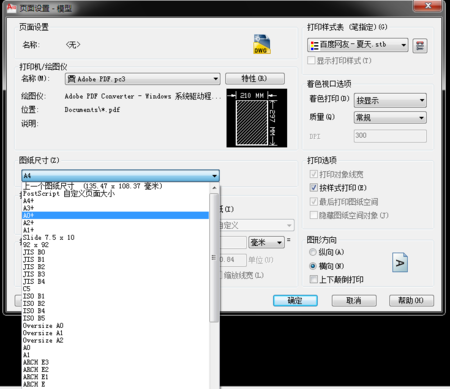Open 着色打印 dropdown showing 按显示
The height and width of the screenshot is (389, 450).
click(x=390, y=100)
